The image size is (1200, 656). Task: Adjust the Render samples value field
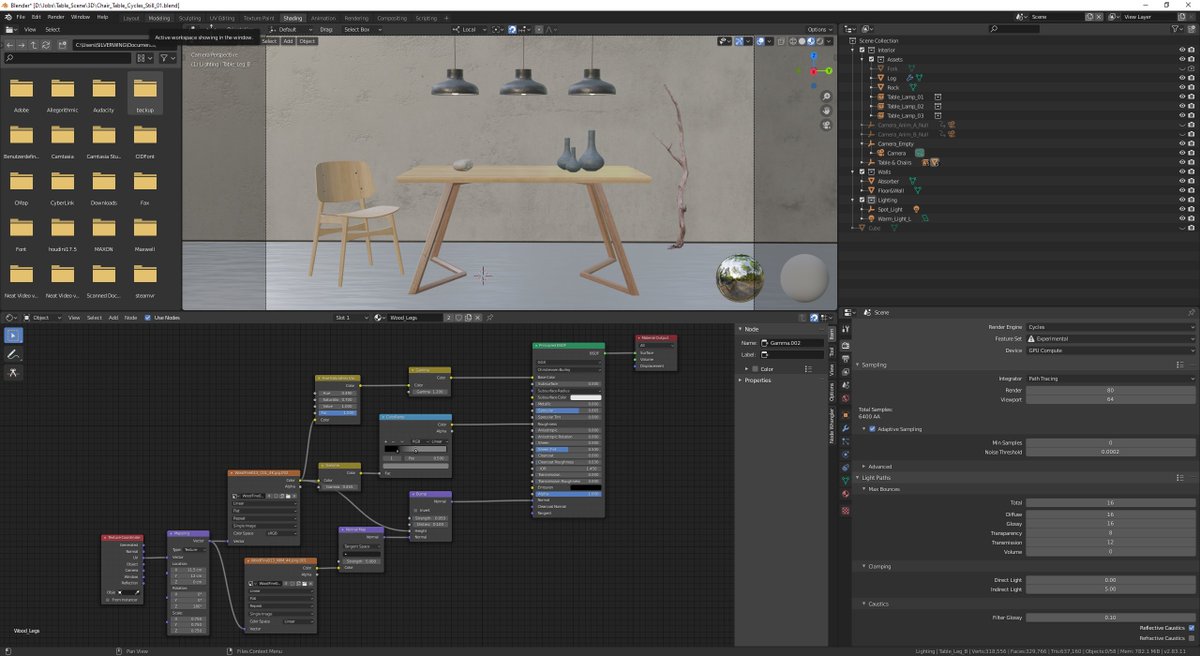pyautogui.click(x=1111, y=390)
